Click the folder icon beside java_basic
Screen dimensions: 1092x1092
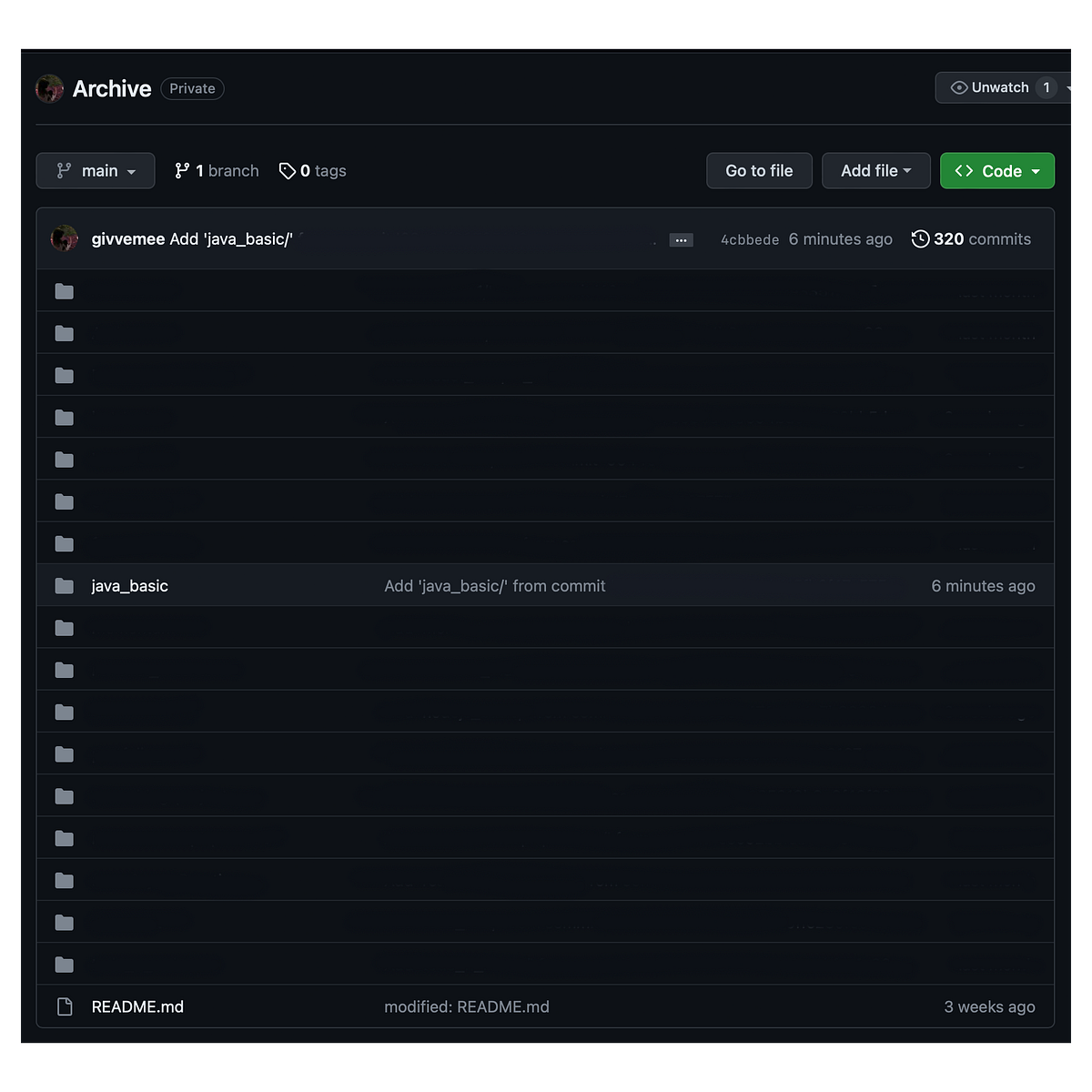point(64,585)
